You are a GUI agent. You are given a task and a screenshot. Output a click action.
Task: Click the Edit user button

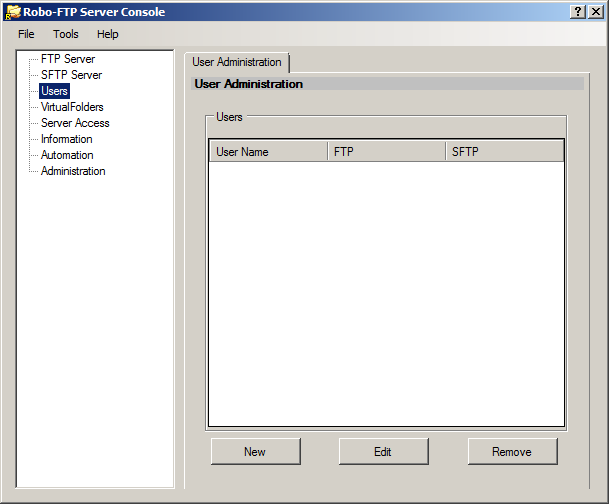[x=383, y=452]
